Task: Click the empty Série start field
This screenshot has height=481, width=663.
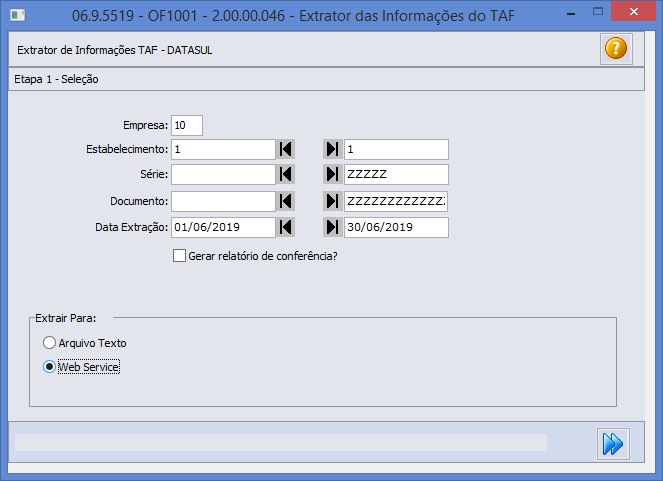Action: 223,174
